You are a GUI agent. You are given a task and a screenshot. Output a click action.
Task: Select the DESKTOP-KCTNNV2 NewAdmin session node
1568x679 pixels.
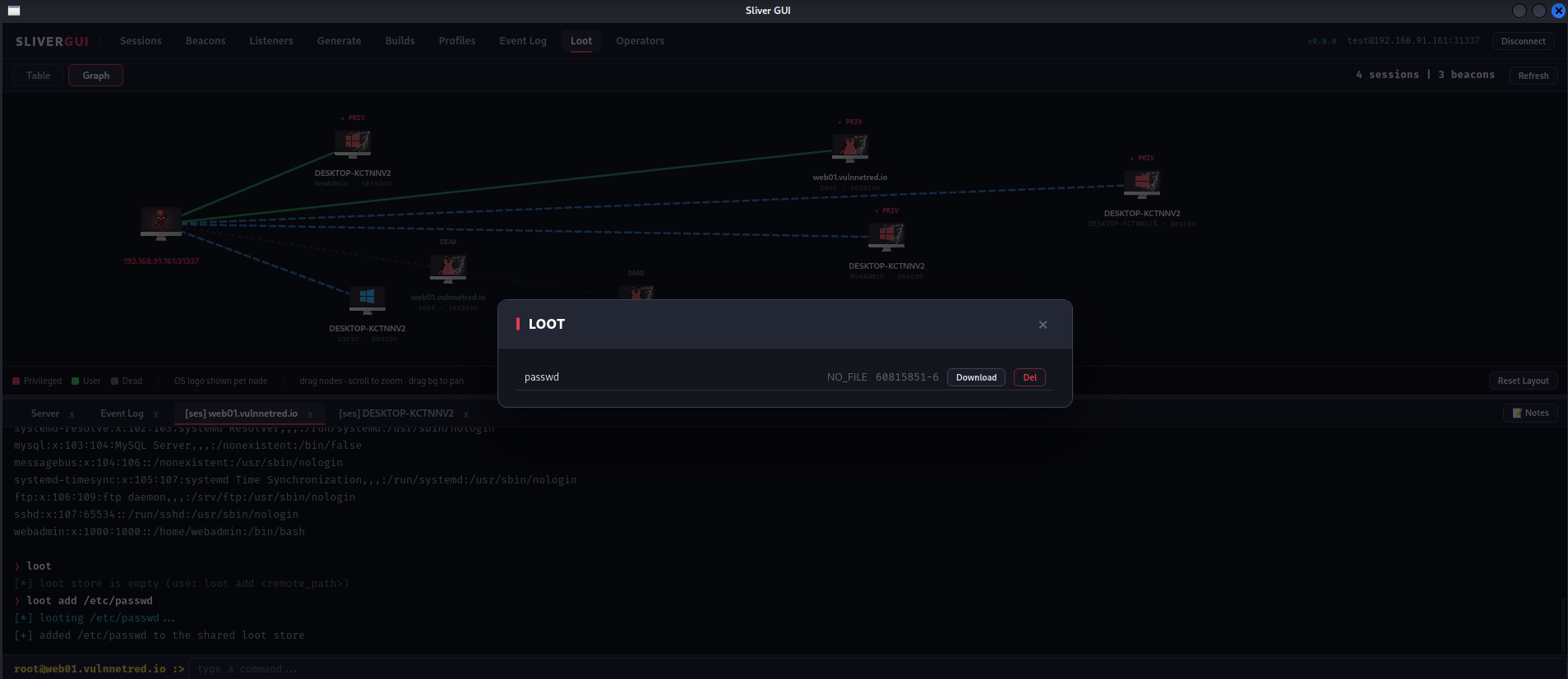click(353, 144)
